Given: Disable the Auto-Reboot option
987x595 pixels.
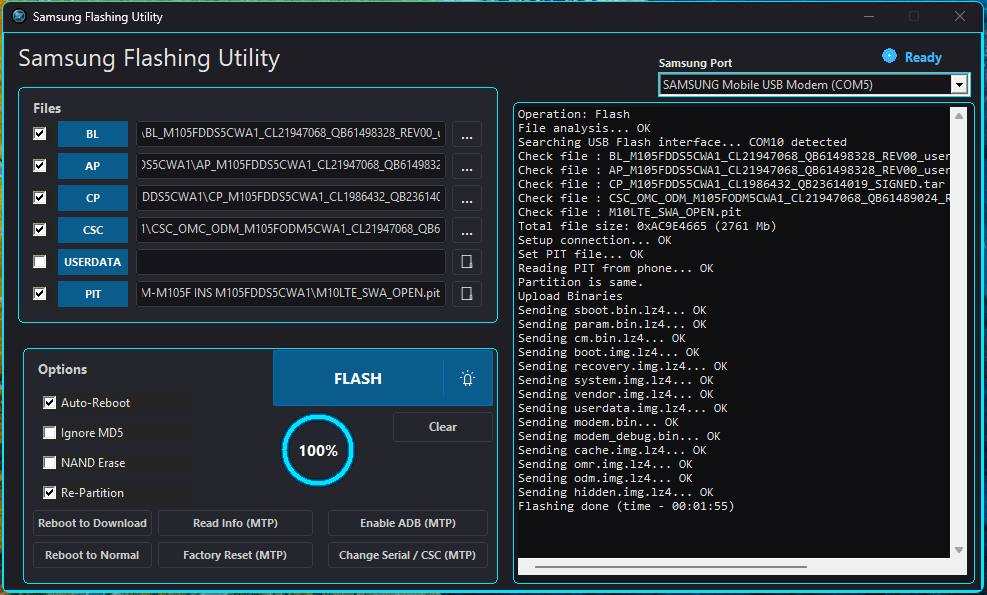Looking at the screenshot, I should tap(50, 402).
